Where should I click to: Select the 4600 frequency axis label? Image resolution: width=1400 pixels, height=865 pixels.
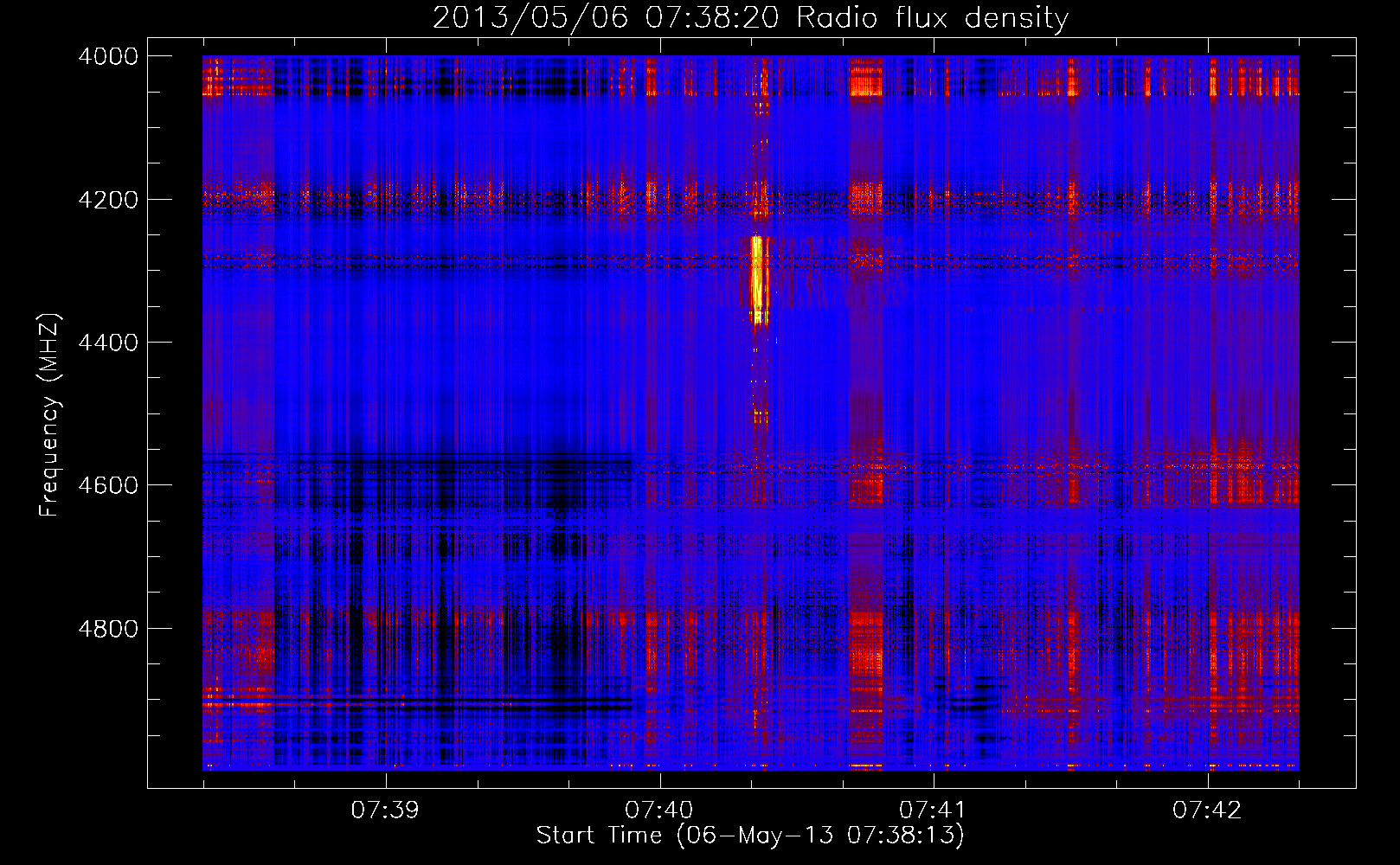click(108, 485)
